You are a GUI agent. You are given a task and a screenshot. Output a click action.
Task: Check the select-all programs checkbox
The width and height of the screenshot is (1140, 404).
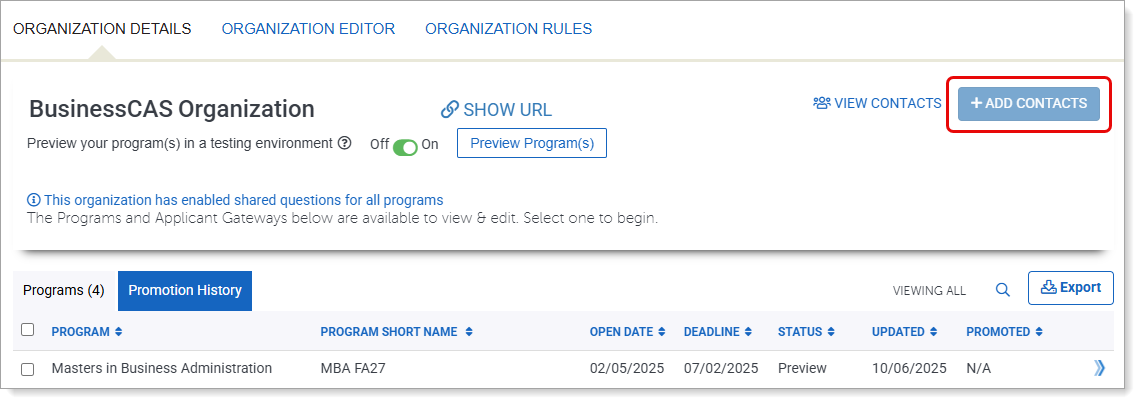coord(28,330)
